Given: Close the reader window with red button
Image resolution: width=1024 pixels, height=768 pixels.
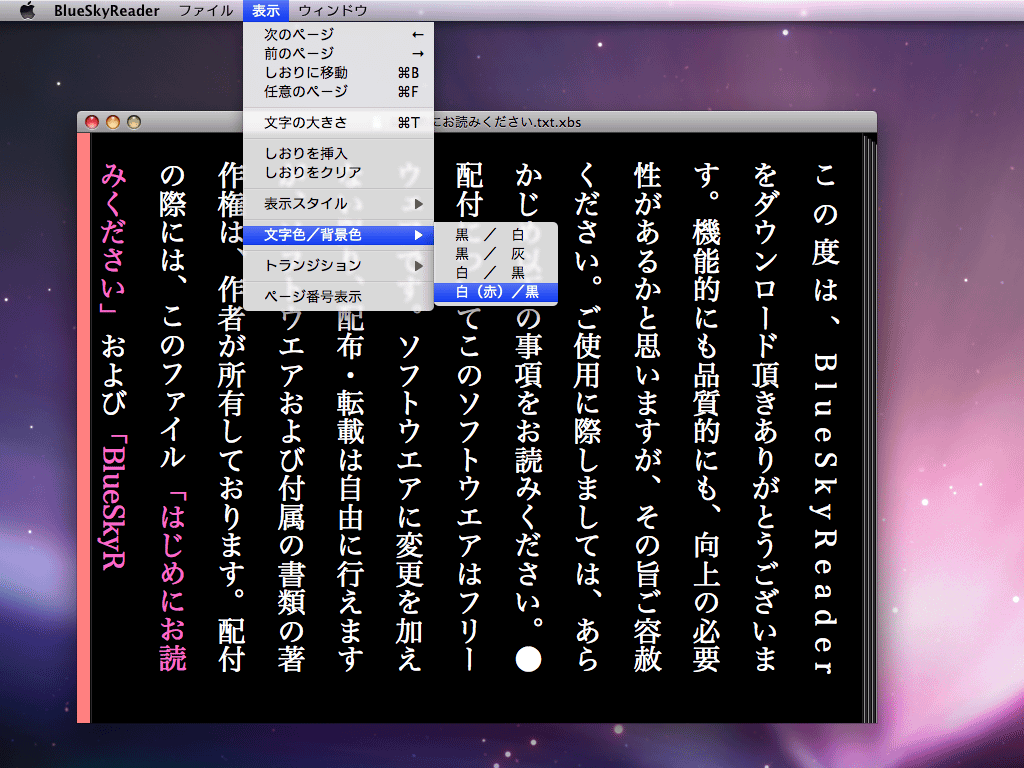Looking at the screenshot, I should tap(92, 122).
